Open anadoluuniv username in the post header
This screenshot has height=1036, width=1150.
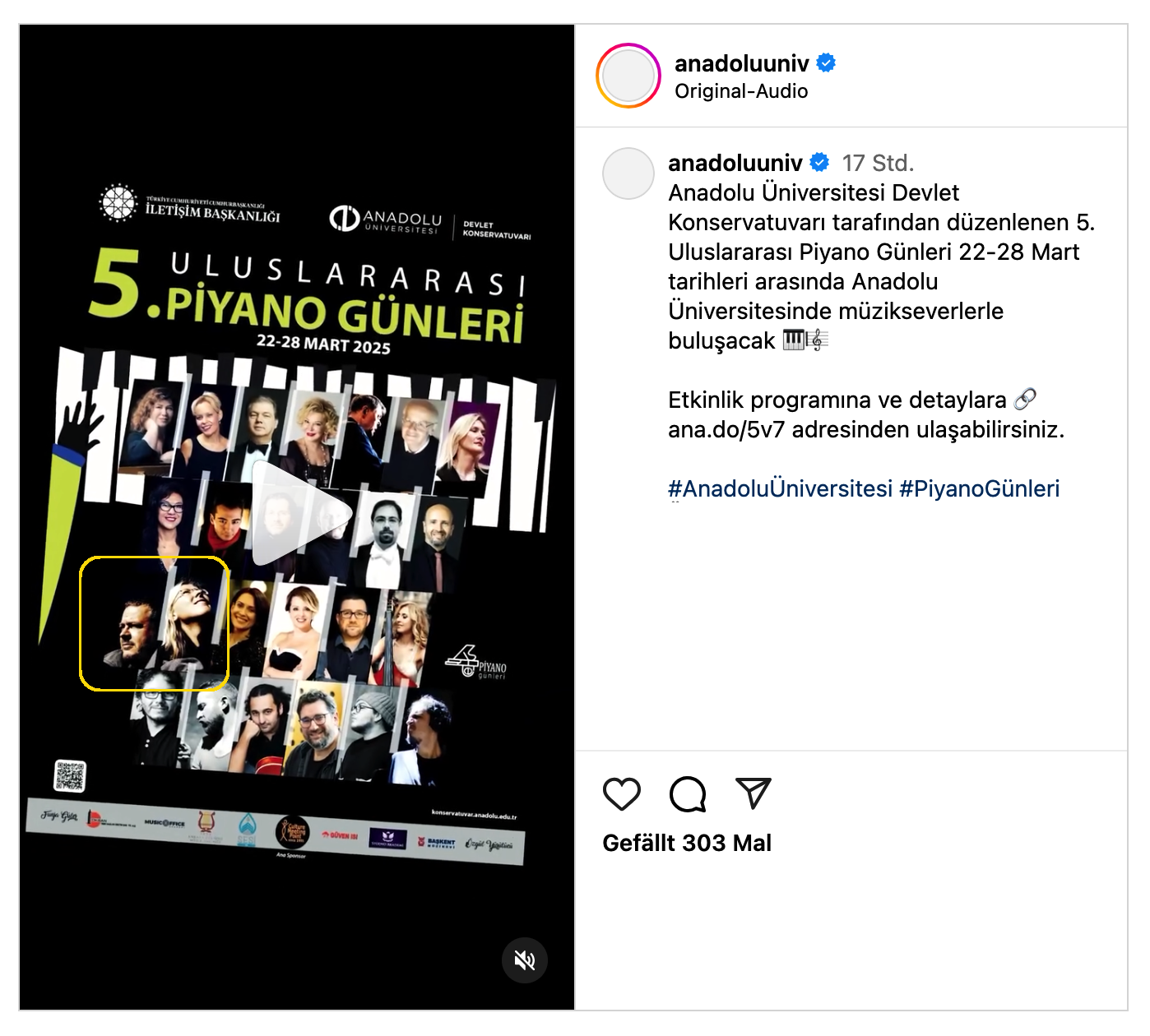point(742,63)
